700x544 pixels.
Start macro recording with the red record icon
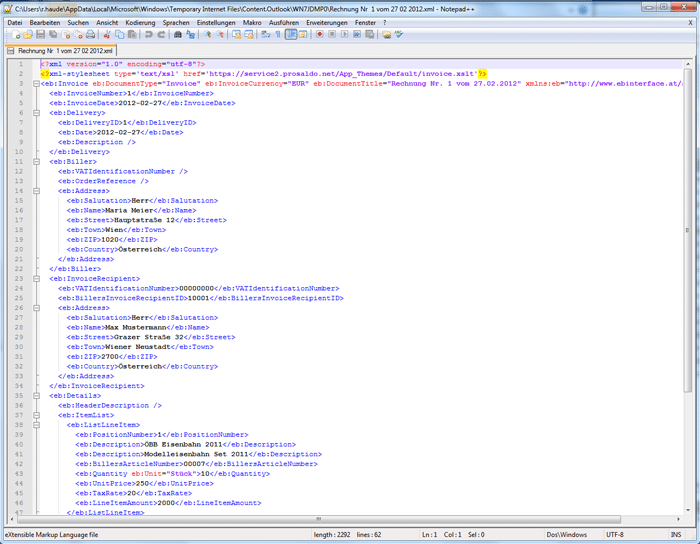point(320,35)
